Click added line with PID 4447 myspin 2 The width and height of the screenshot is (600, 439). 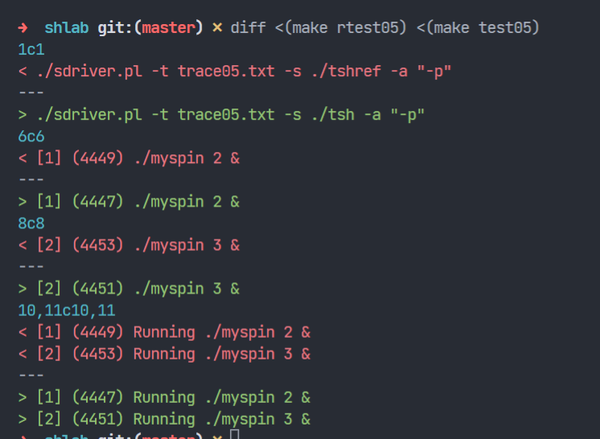point(129,201)
